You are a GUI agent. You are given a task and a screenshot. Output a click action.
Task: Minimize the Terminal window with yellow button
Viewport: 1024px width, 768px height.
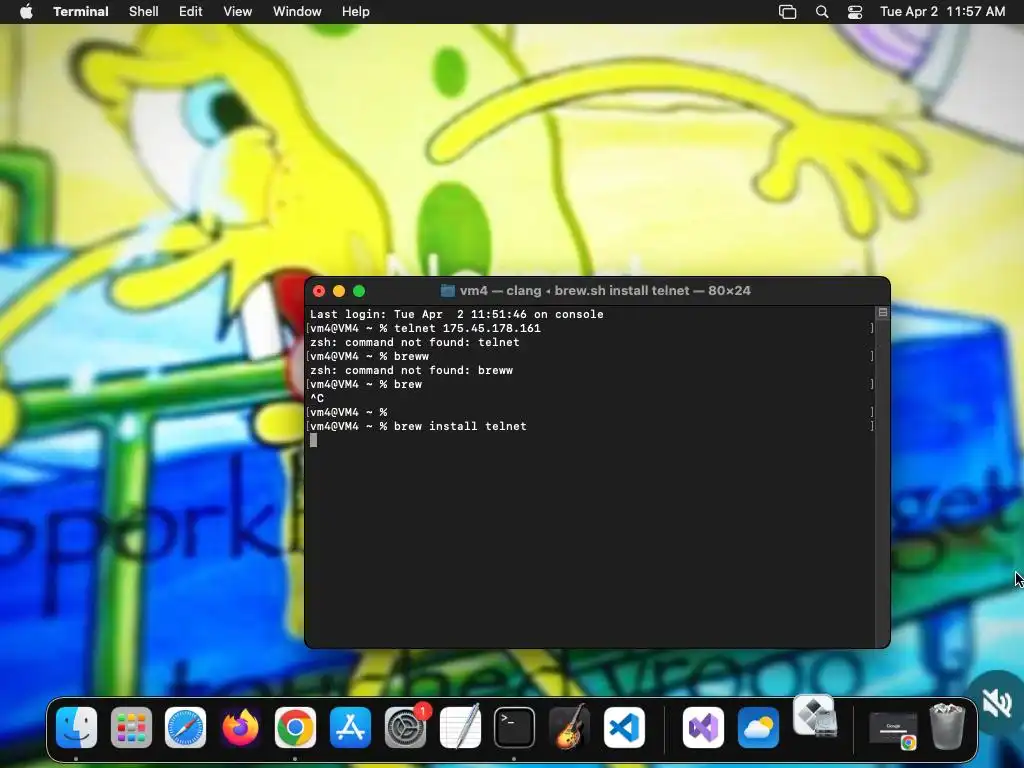pyautogui.click(x=339, y=291)
